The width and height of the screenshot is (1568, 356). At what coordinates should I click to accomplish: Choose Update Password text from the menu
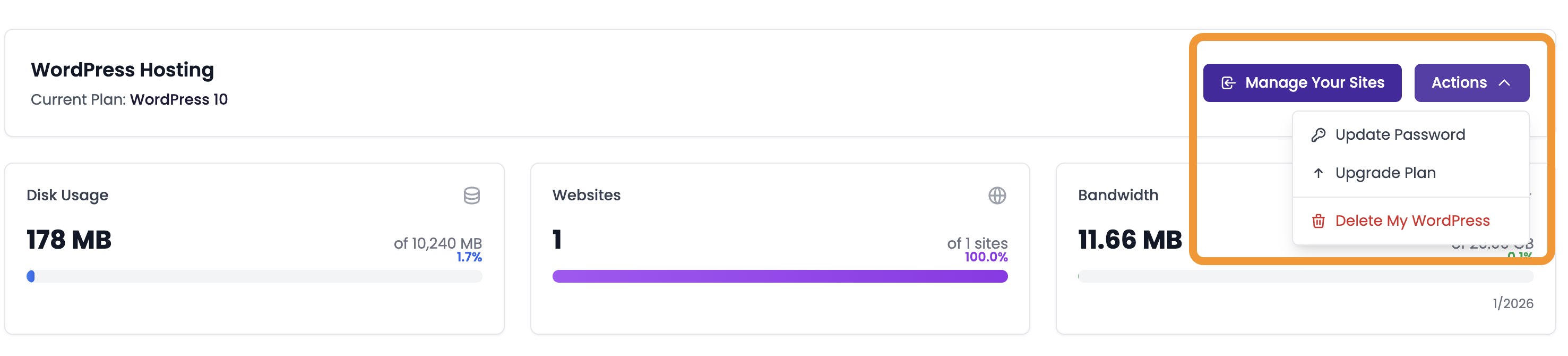(1400, 135)
